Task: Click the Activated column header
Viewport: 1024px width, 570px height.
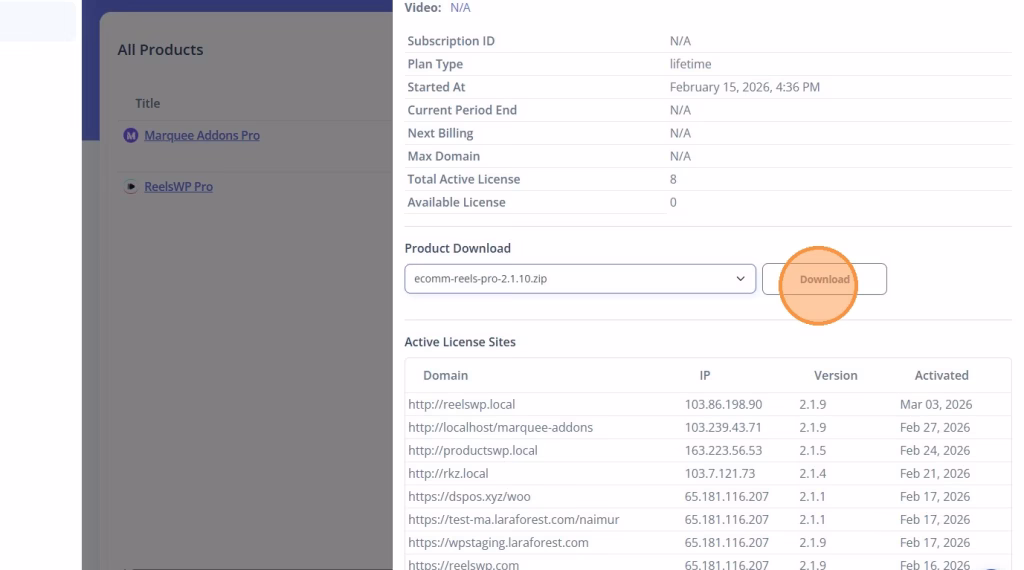Action: pyautogui.click(x=941, y=375)
